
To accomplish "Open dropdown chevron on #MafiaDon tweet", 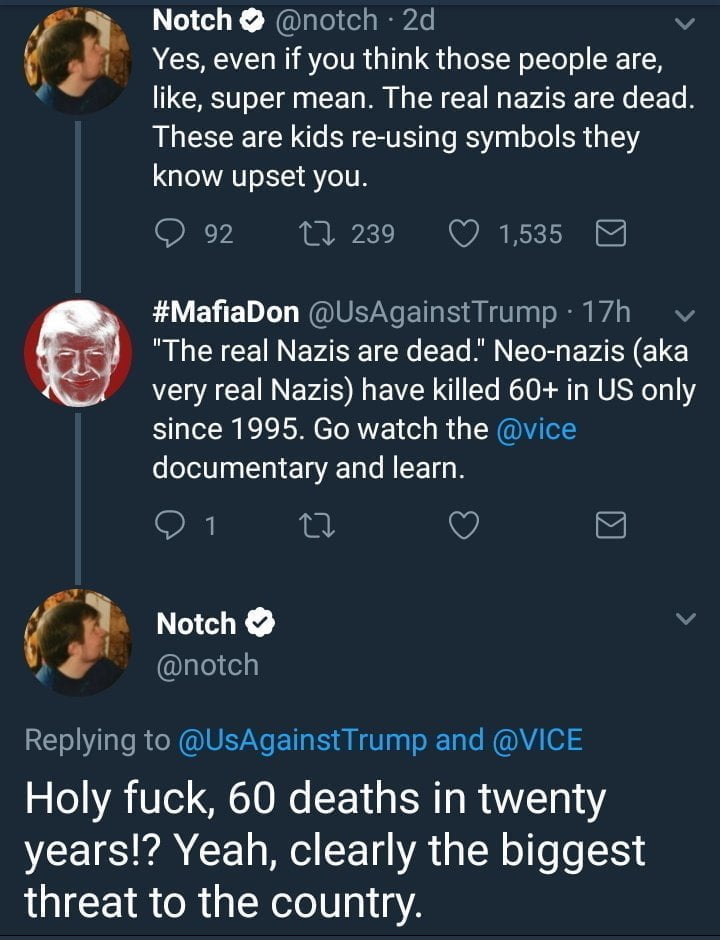I will (686, 315).
